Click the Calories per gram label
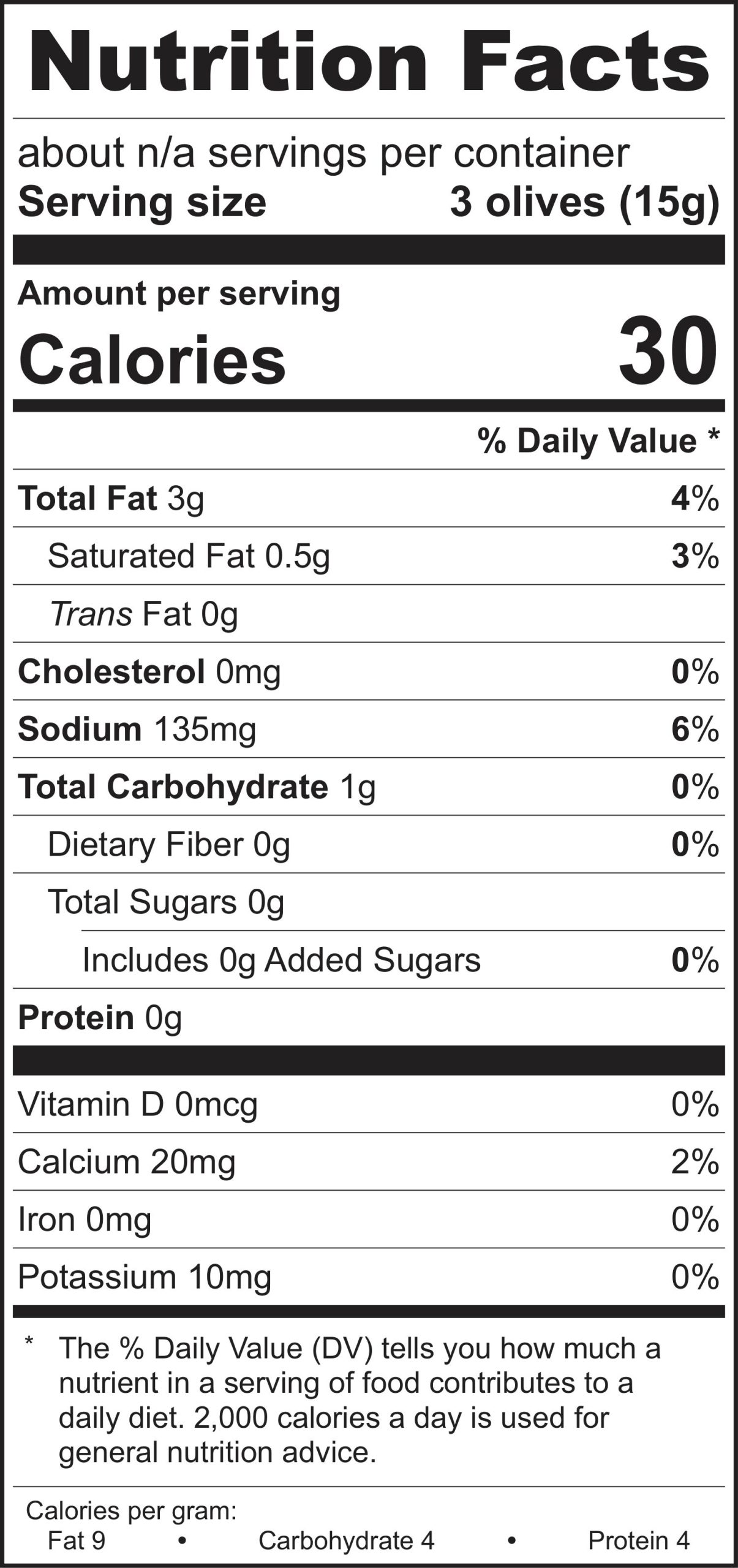This screenshot has width=738, height=1568. pyautogui.click(x=131, y=1511)
